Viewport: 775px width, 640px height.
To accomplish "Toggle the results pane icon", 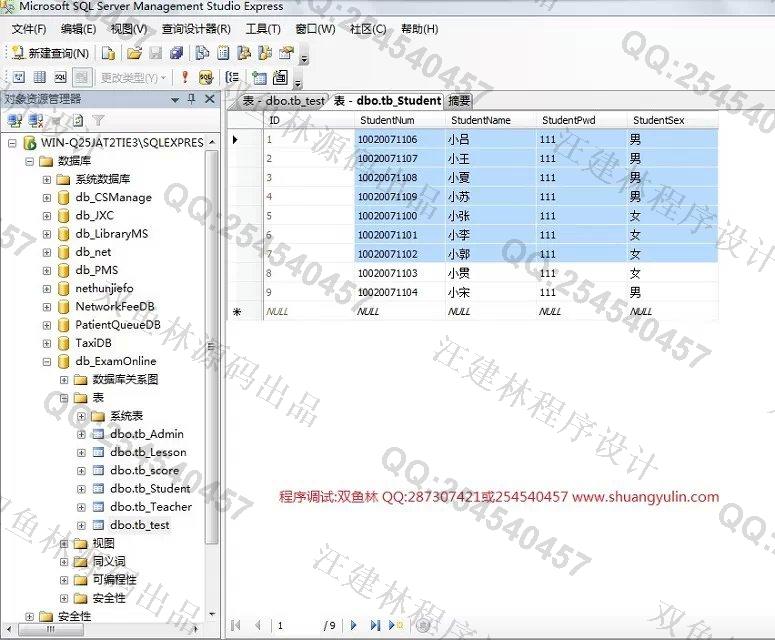I will click(x=82, y=77).
